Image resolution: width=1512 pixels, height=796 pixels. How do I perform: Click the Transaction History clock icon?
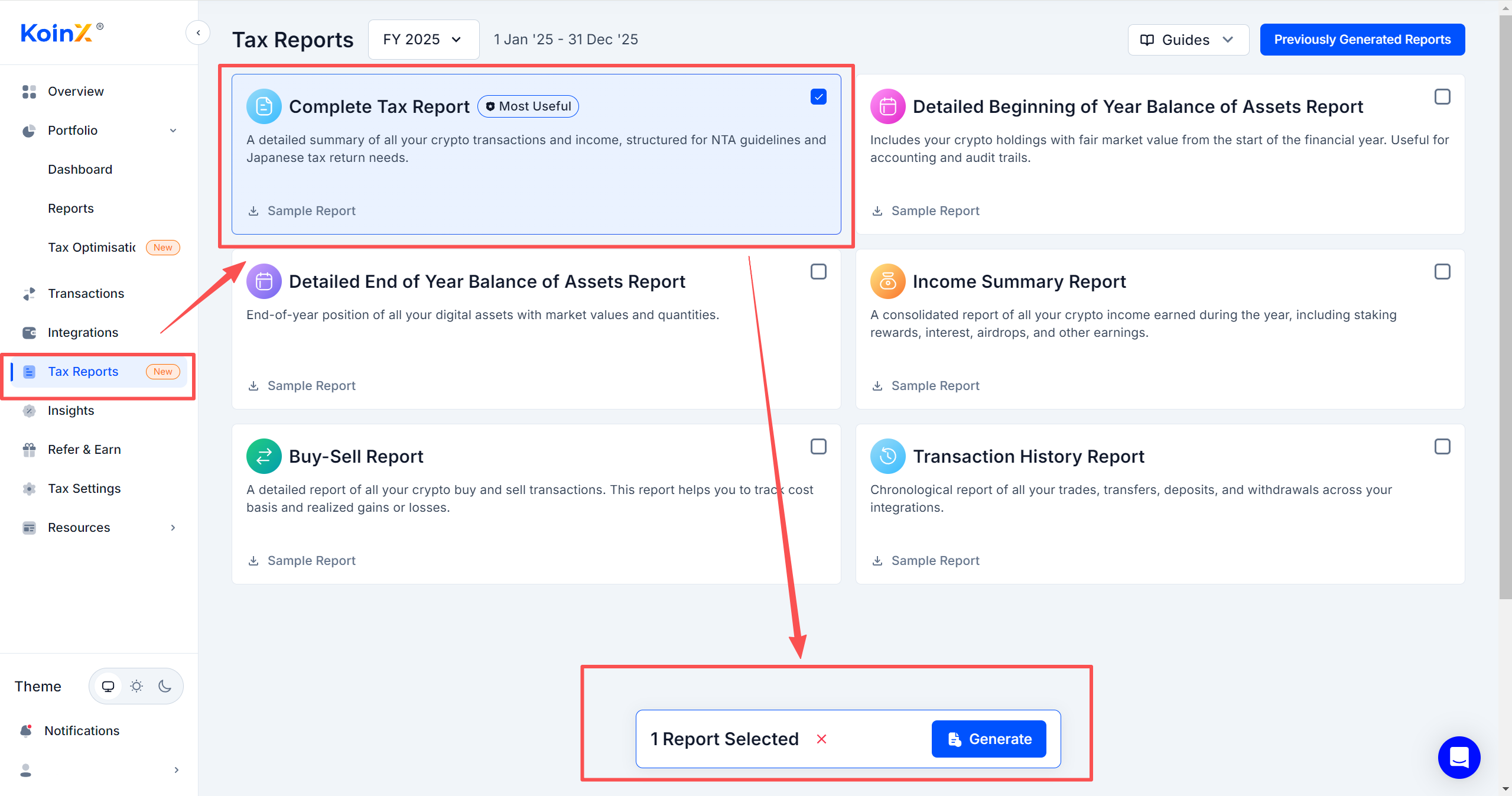[x=887, y=456]
